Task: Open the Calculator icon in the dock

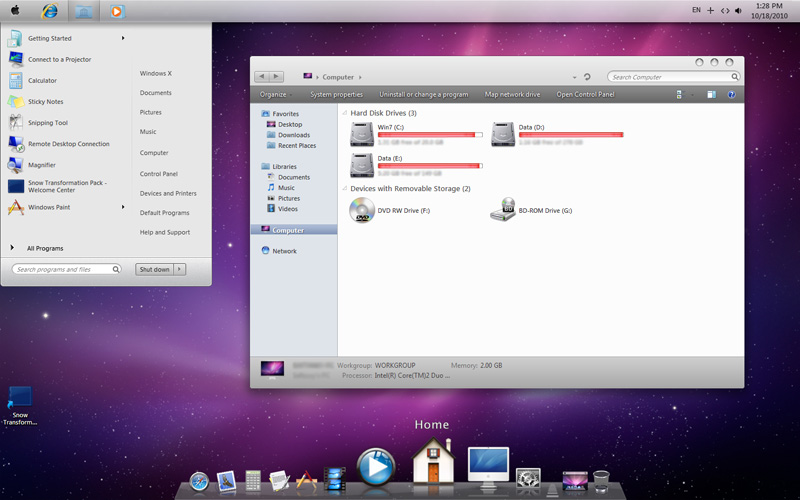Action: tap(253, 481)
